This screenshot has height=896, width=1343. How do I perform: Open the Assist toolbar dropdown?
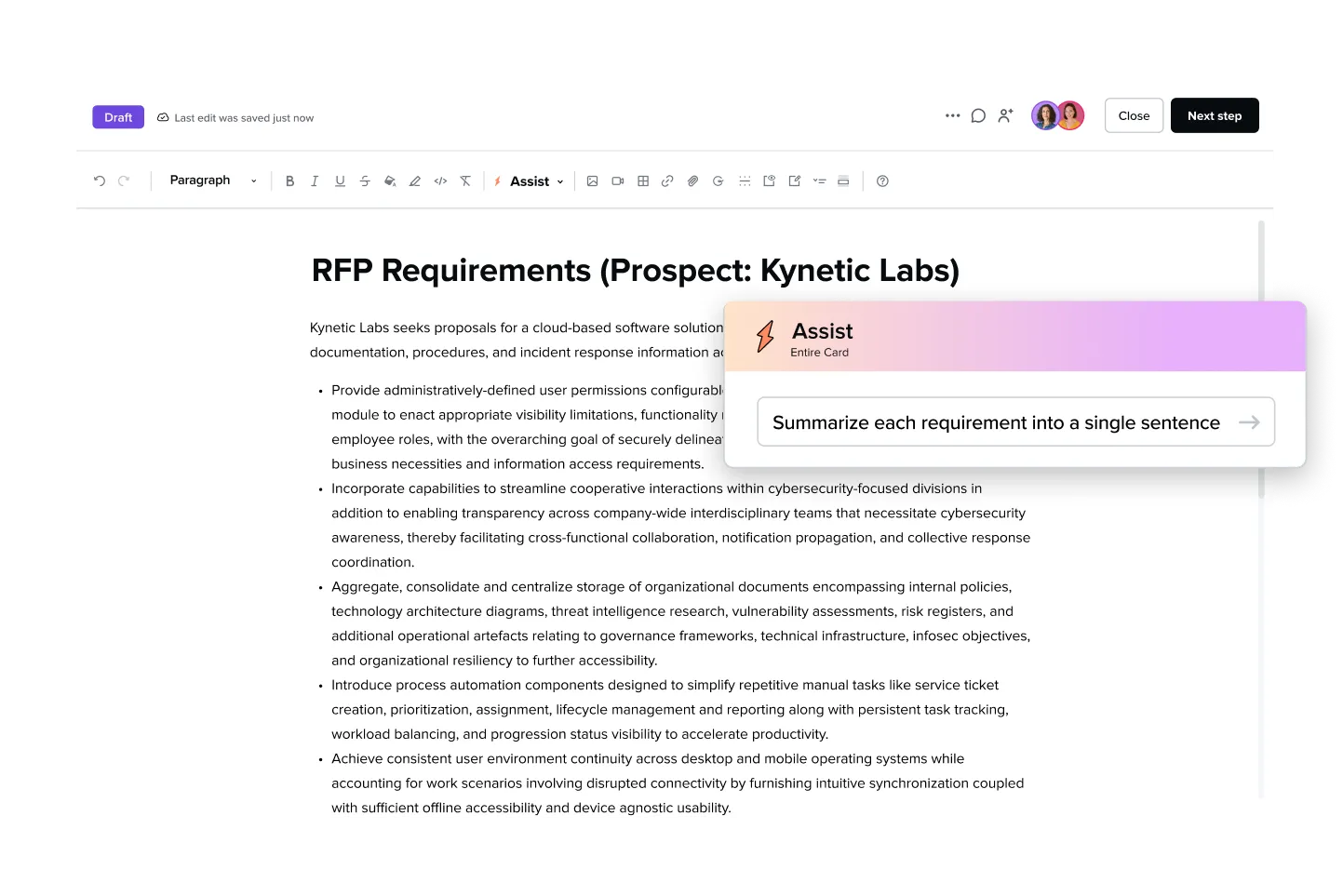529,181
